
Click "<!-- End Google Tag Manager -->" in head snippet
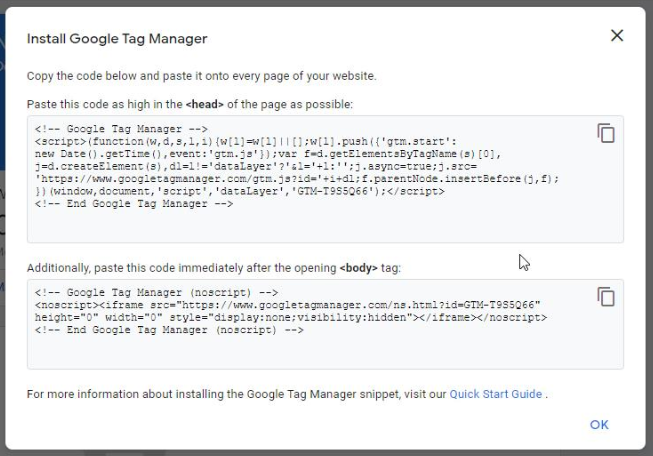tap(133, 204)
